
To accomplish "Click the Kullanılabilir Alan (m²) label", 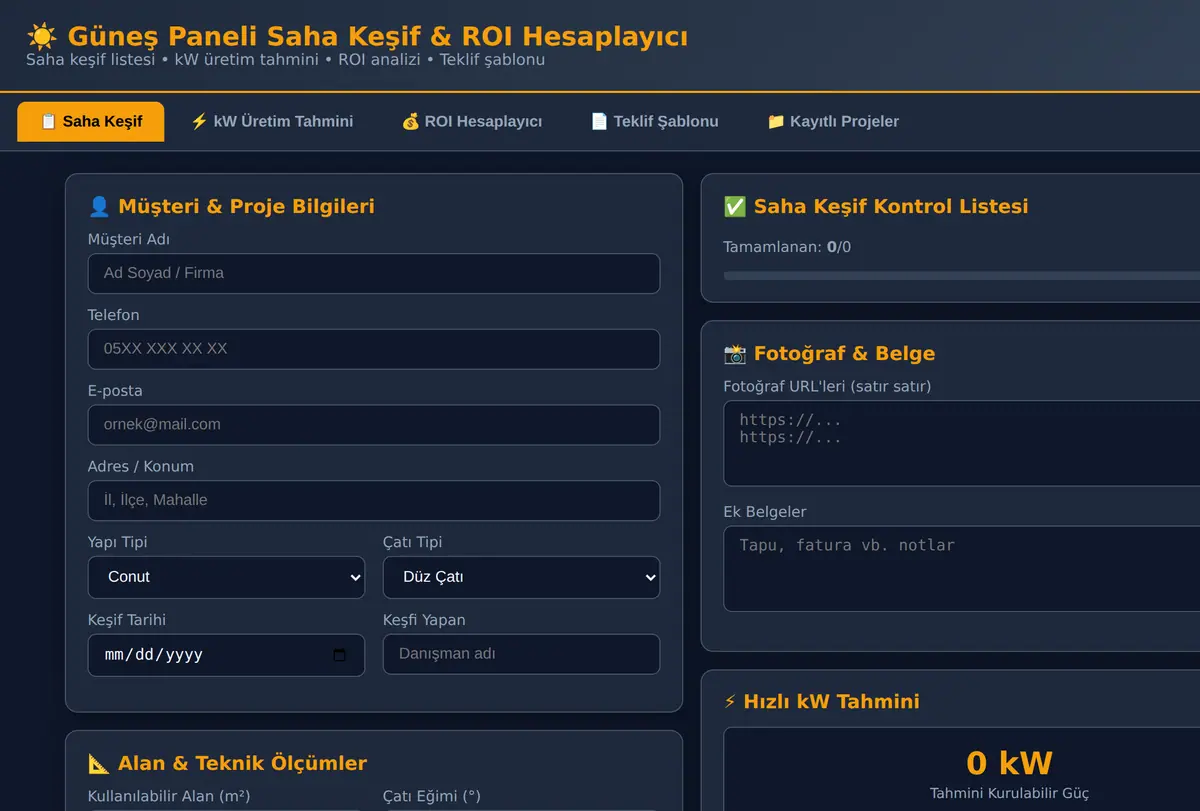I will point(169,796).
